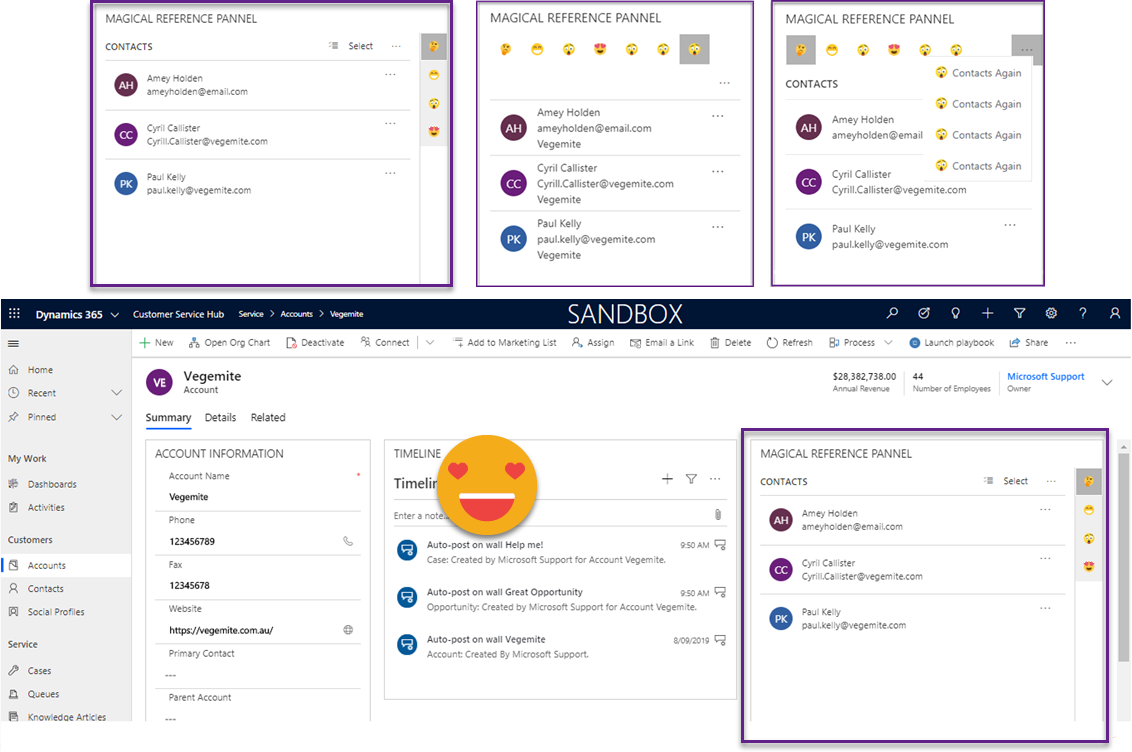Expand the Dynamics 365 app switcher chevron

(115, 315)
